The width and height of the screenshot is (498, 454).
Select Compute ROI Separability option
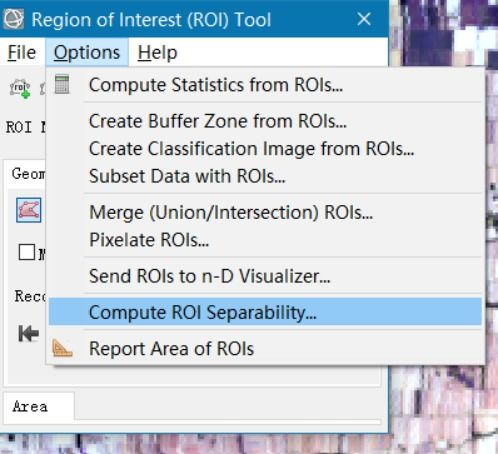(265, 312)
